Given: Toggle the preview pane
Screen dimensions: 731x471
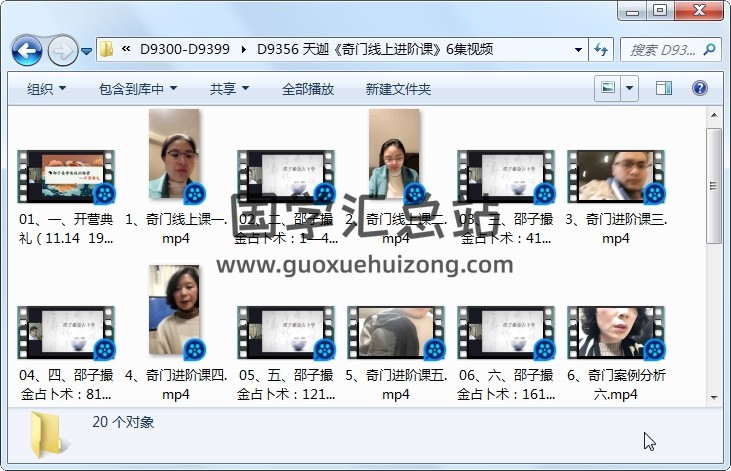Looking at the screenshot, I should [664, 88].
